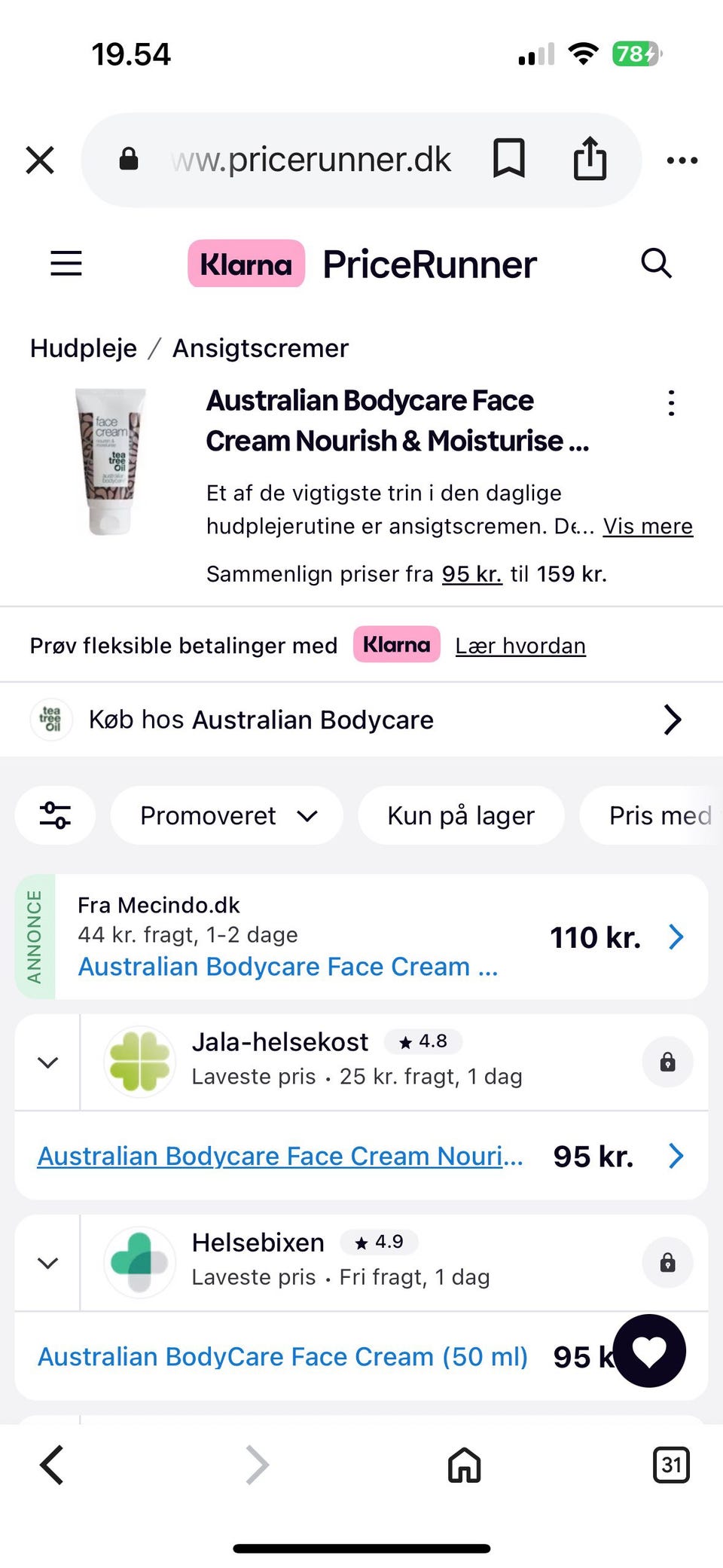Open Lær hvordan Klarna link
Viewport: 723px width, 1568px height.
tap(520, 646)
